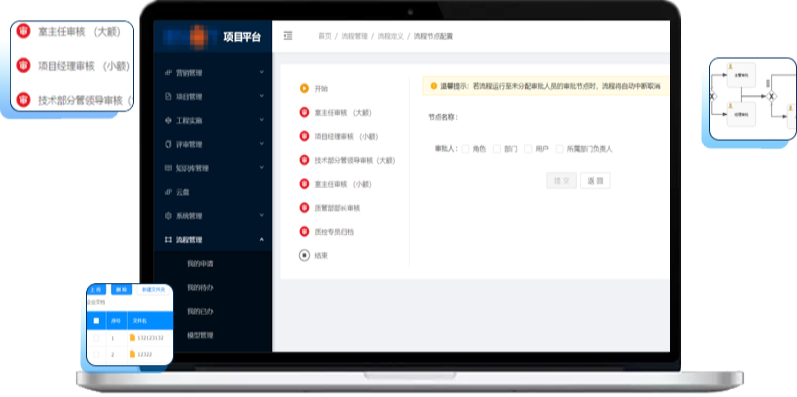Expand the 评审管理 chevron
797x397 pixels.
262,144
